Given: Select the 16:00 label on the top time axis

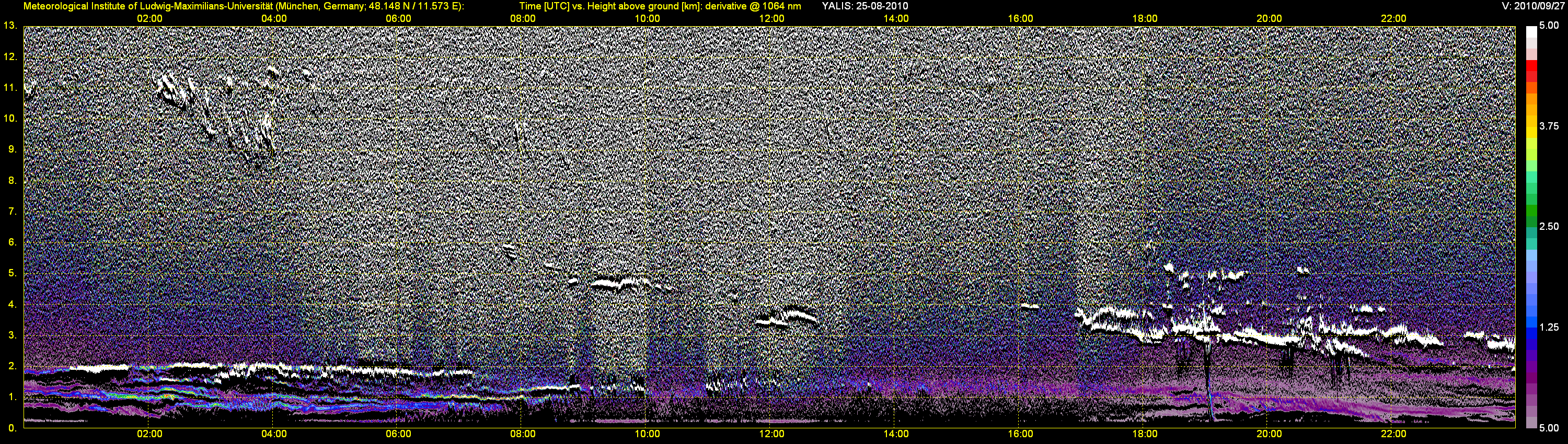Looking at the screenshot, I should pyautogui.click(x=1020, y=19).
